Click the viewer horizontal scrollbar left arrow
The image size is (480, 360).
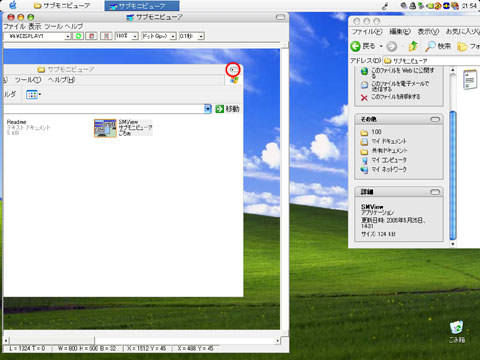point(6,341)
